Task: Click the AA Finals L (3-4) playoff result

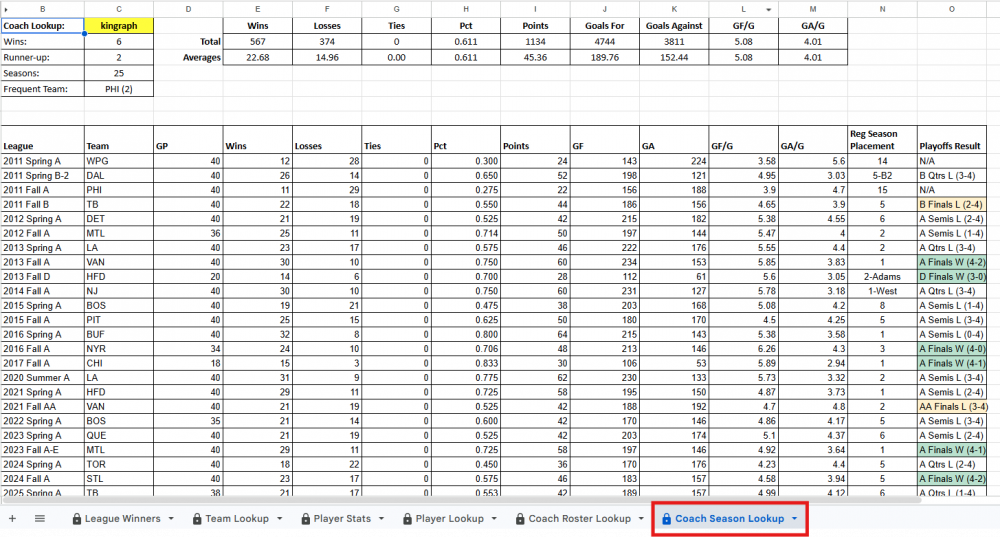Action: coord(952,406)
